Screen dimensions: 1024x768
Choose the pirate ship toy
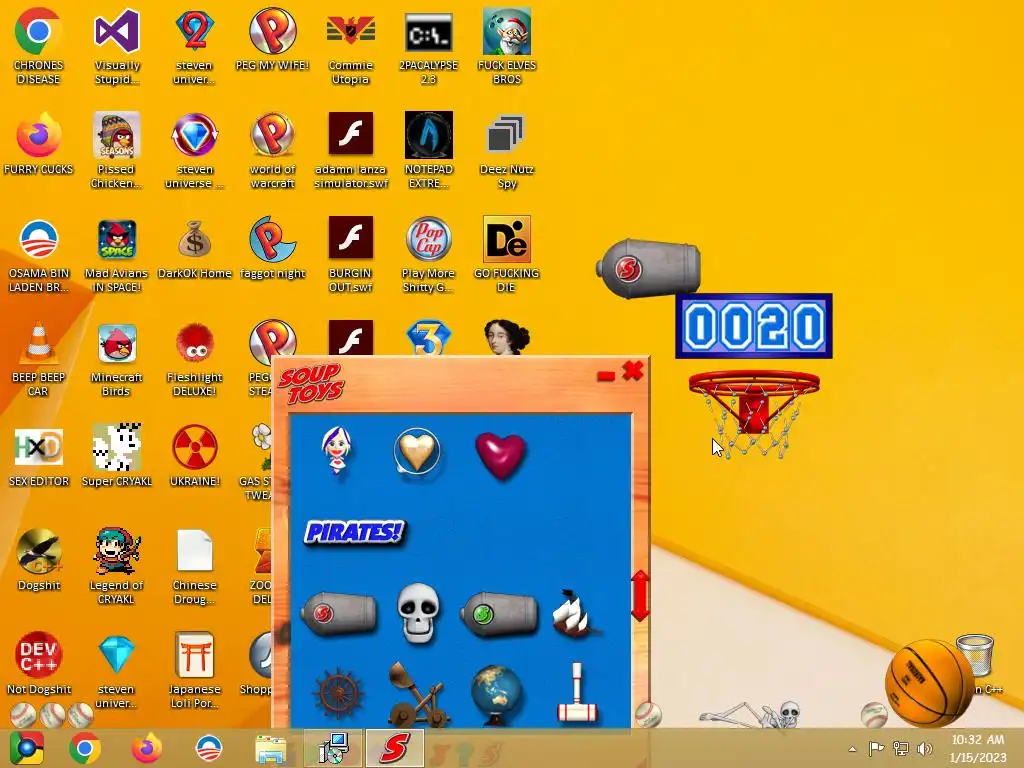[575, 613]
